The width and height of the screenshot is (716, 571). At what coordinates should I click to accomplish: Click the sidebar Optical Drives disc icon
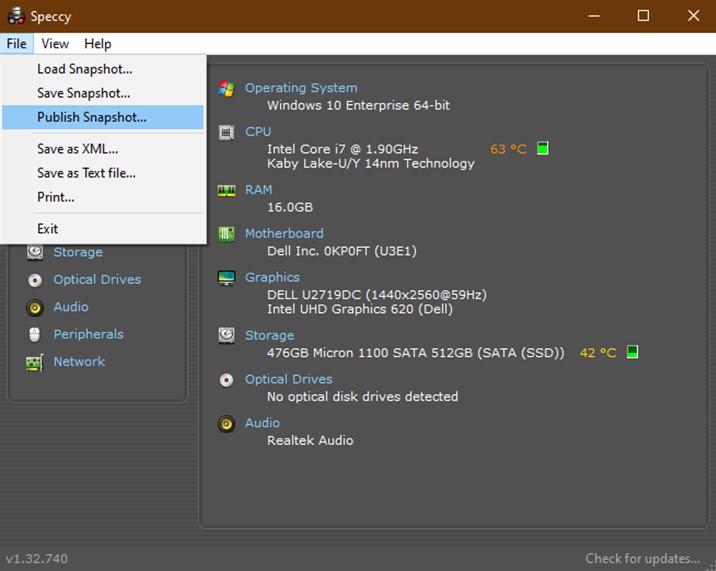(35, 280)
